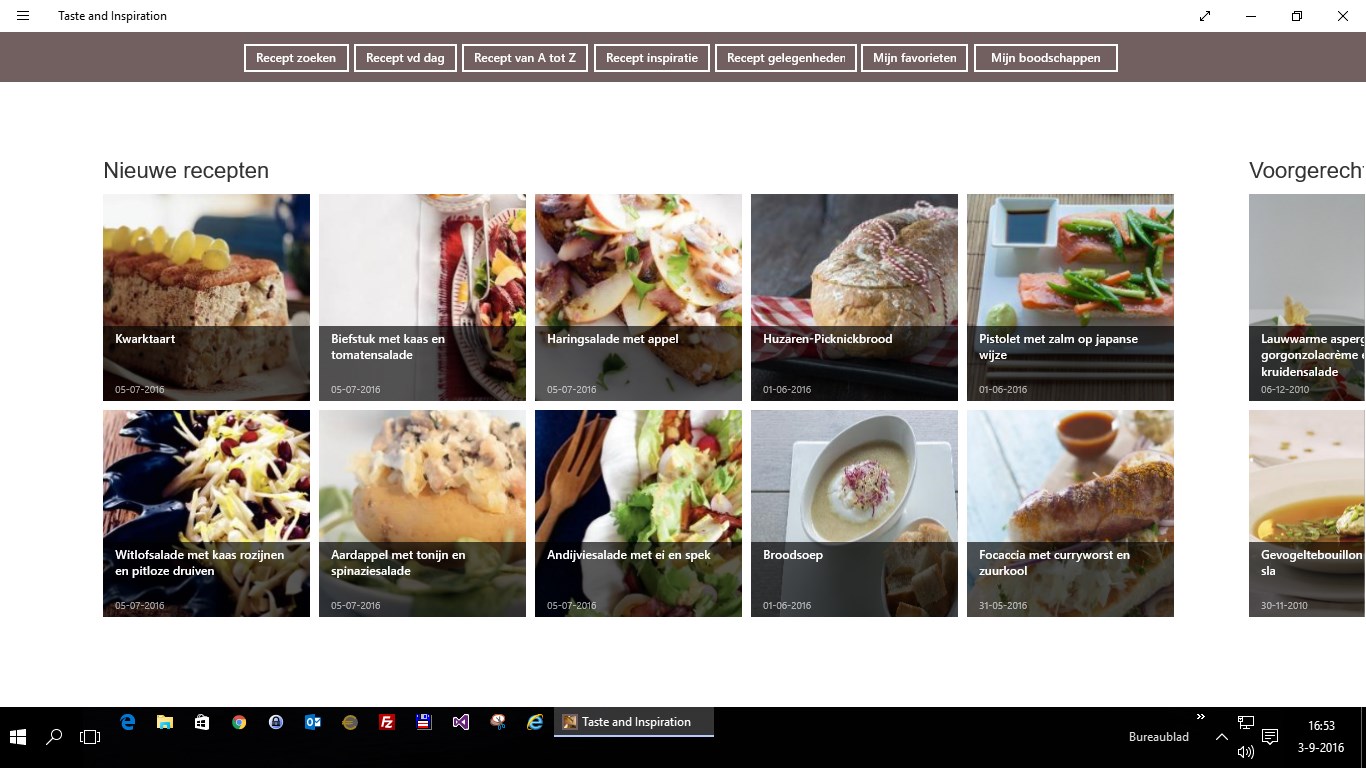Launch Google Chrome from the taskbar
The image size is (1366, 768).
pyautogui.click(x=239, y=722)
